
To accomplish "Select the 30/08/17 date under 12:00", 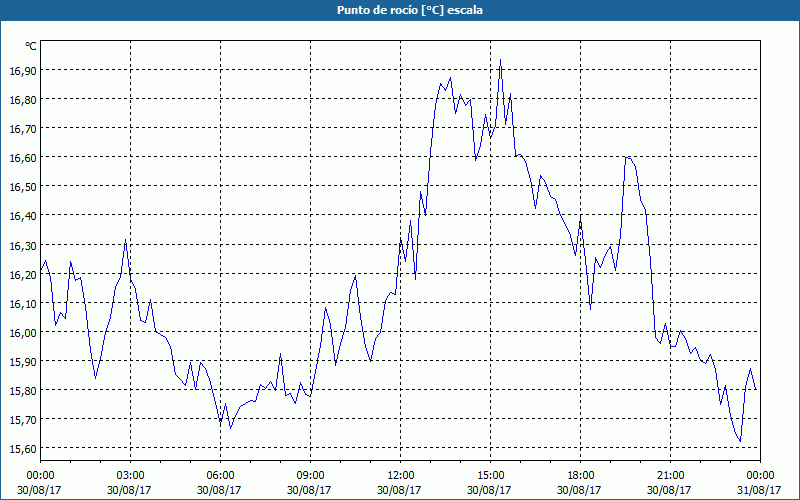I will [399, 490].
